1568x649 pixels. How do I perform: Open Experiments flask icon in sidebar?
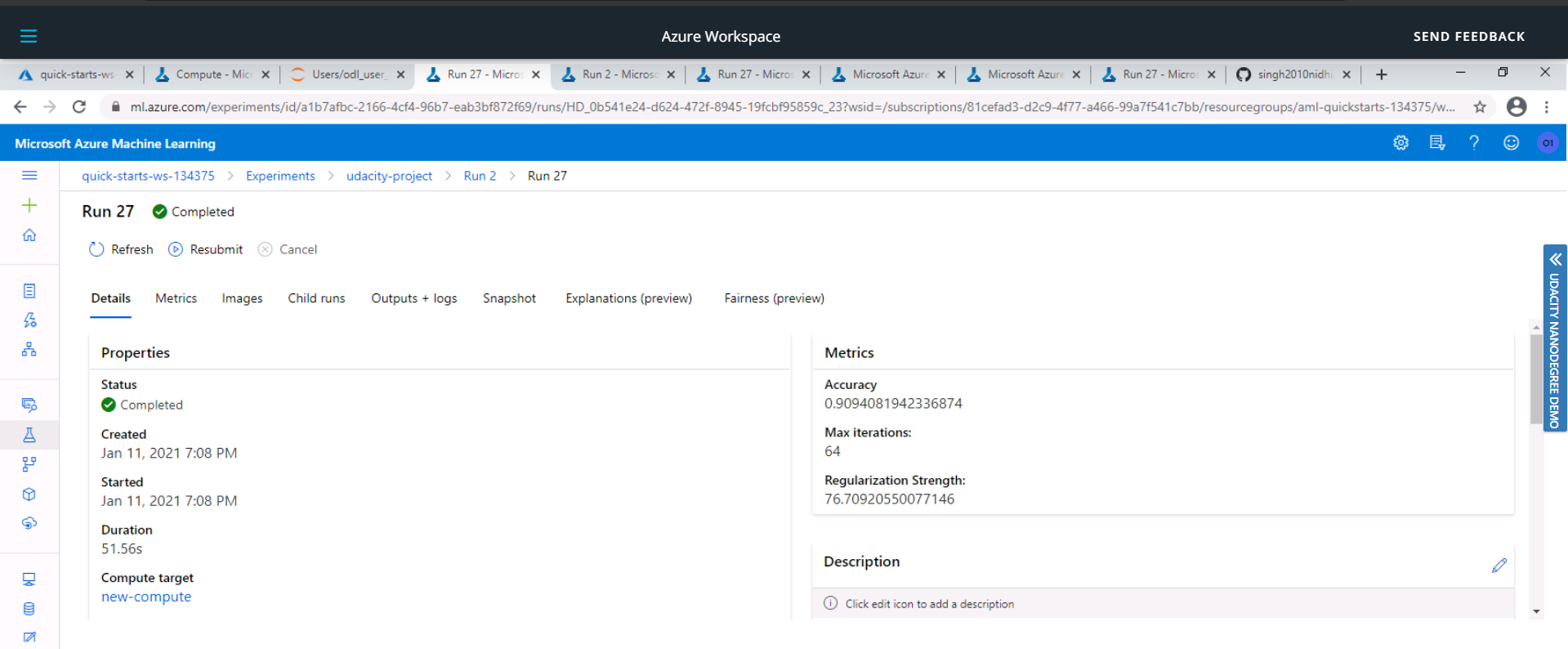[x=29, y=435]
